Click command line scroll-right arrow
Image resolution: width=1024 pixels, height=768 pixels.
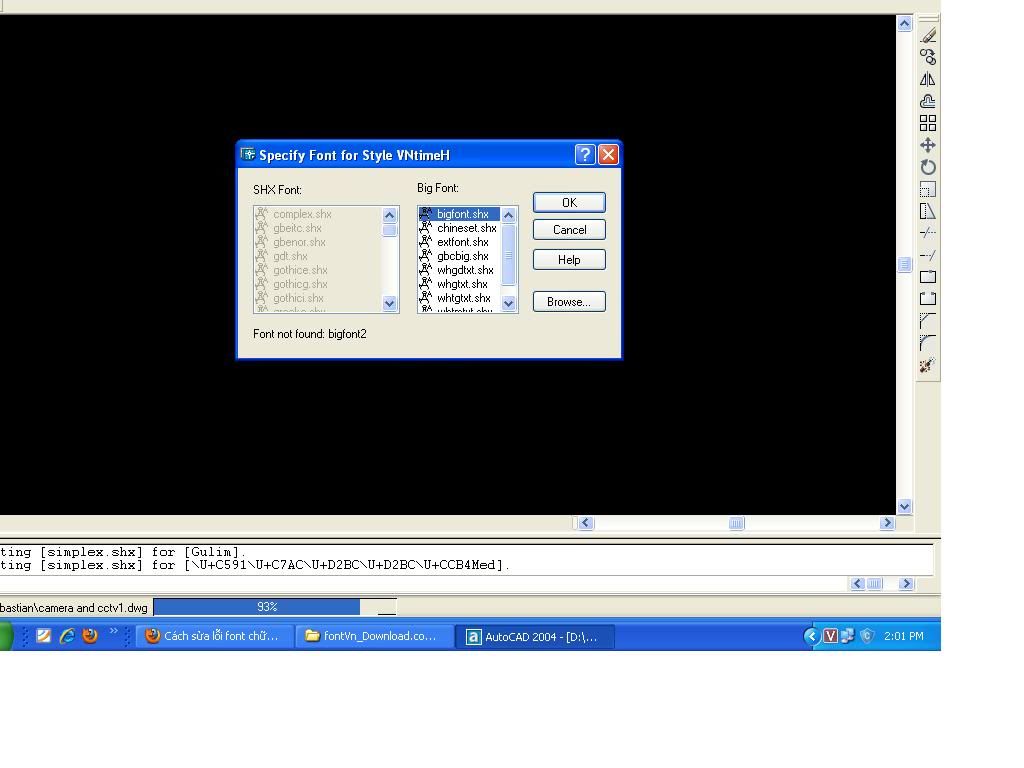pos(906,584)
